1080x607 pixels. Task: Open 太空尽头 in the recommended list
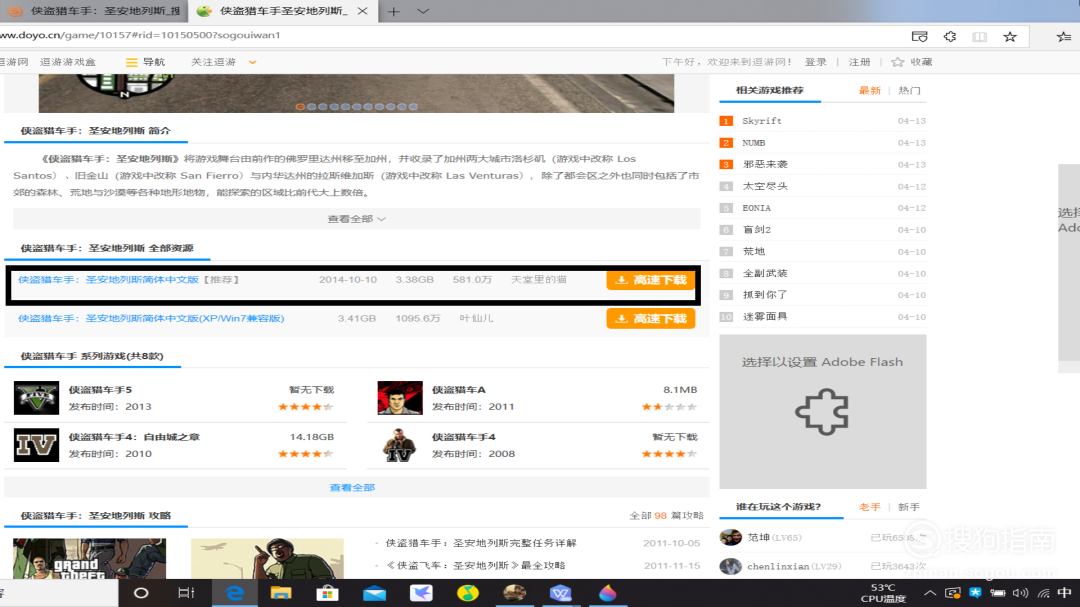pyautogui.click(x=765, y=186)
